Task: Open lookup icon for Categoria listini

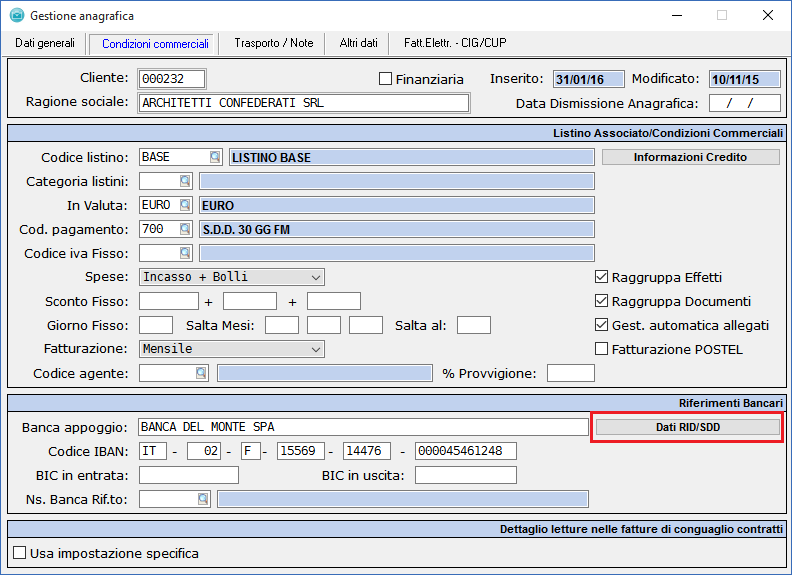Action: tap(185, 181)
